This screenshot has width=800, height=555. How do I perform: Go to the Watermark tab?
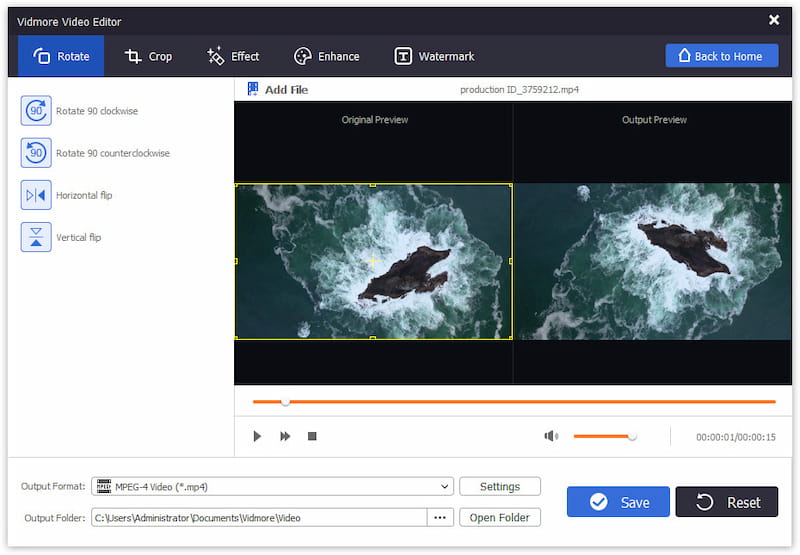coord(434,56)
